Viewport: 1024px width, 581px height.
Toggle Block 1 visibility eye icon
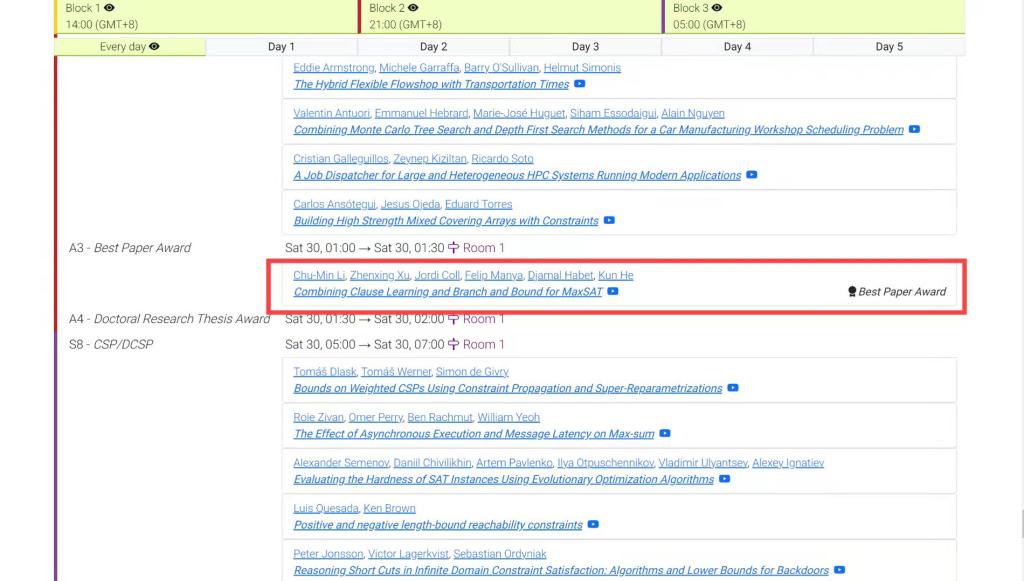(x=109, y=8)
